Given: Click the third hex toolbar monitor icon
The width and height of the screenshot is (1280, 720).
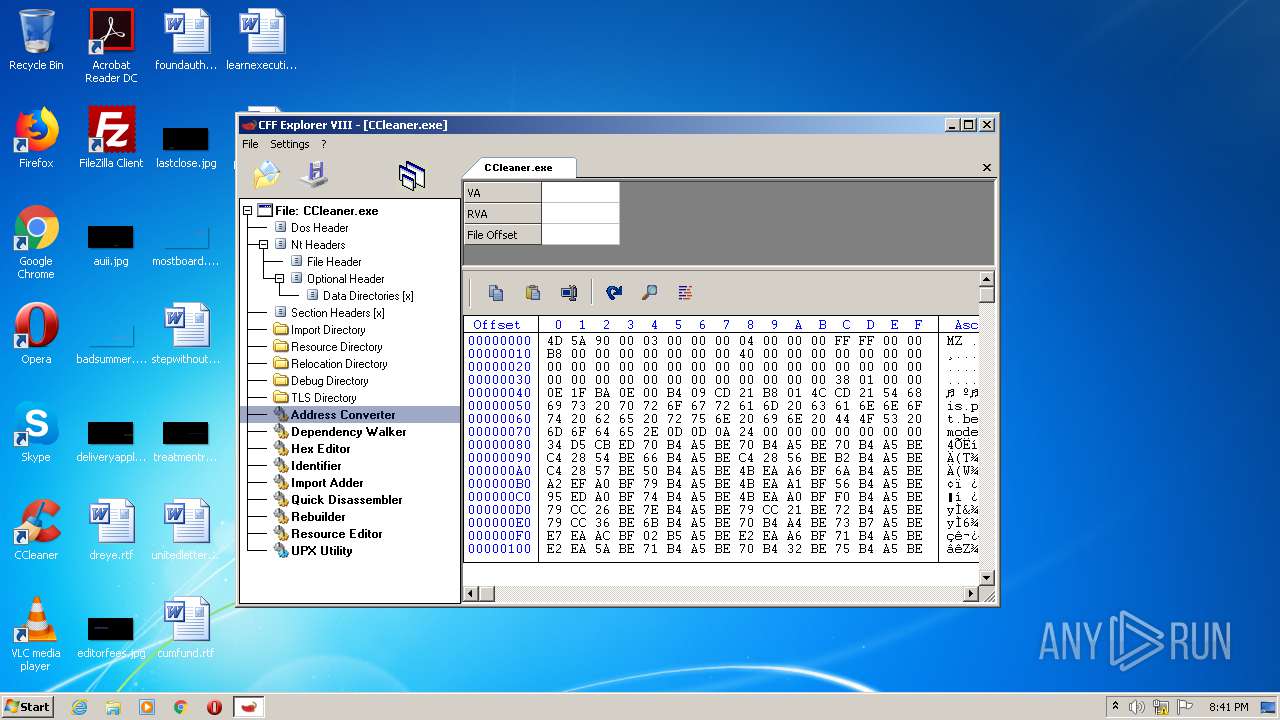Looking at the screenshot, I should pyautogui.click(x=569, y=293).
